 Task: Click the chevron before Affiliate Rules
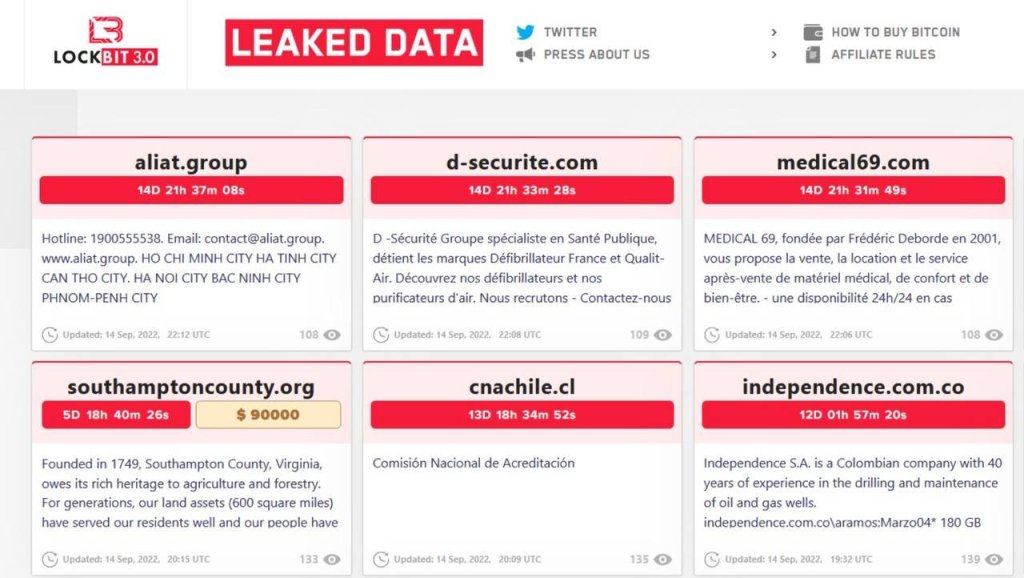[774, 55]
